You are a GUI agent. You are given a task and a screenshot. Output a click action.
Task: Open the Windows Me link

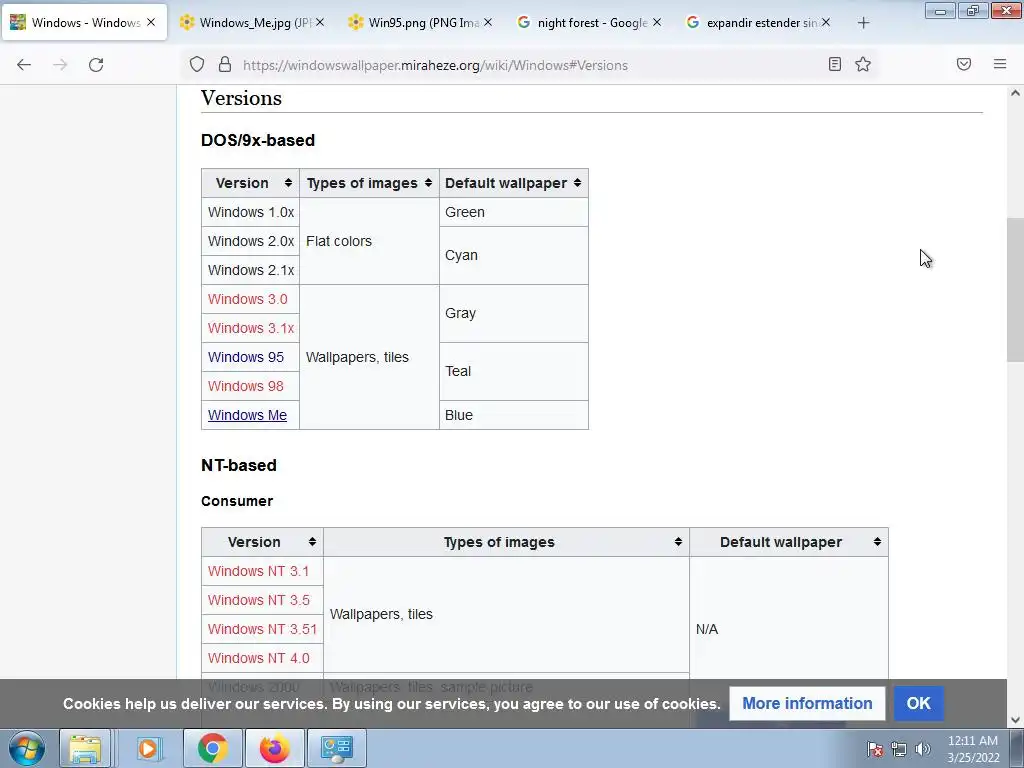pos(247,415)
